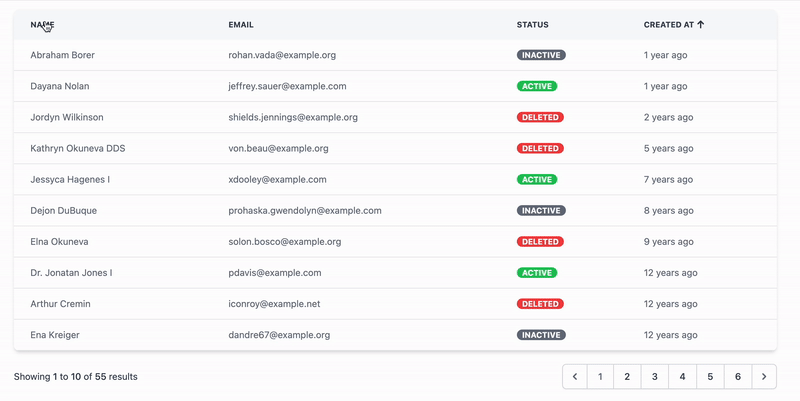Go to next page using right chevron

point(764,377)
